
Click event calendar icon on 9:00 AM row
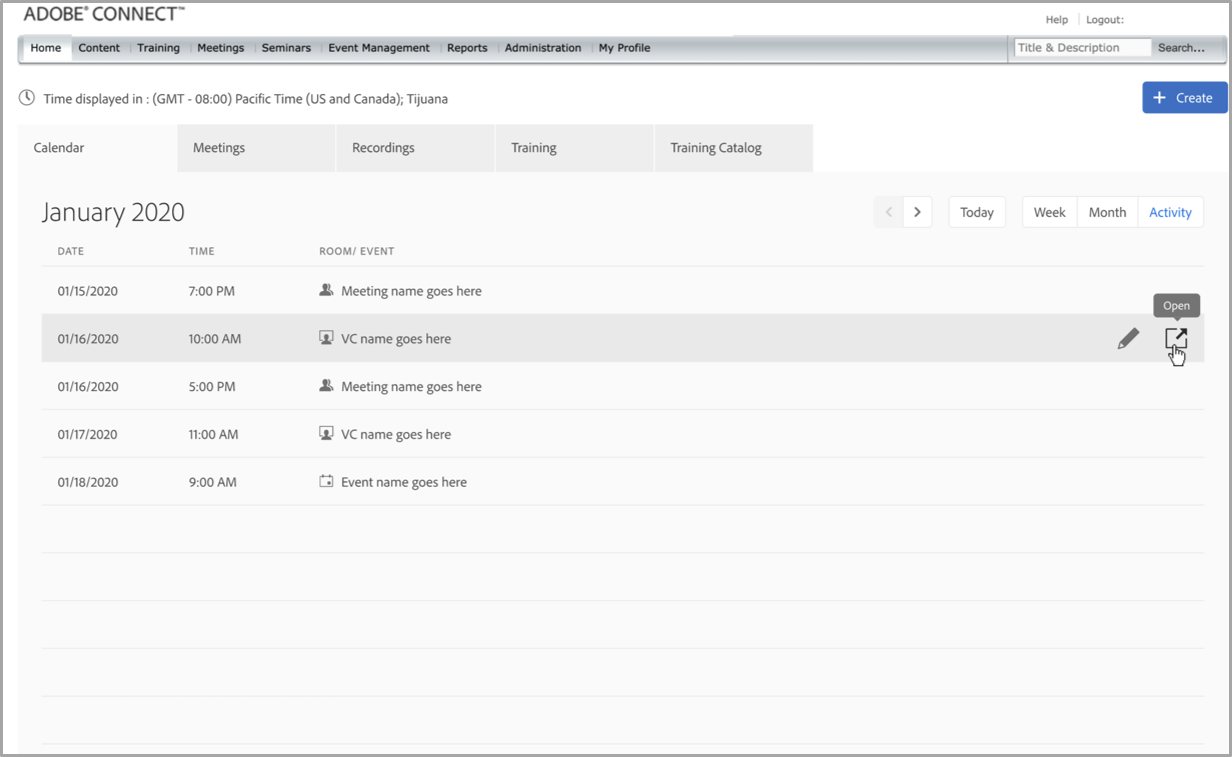pos(326,481)
